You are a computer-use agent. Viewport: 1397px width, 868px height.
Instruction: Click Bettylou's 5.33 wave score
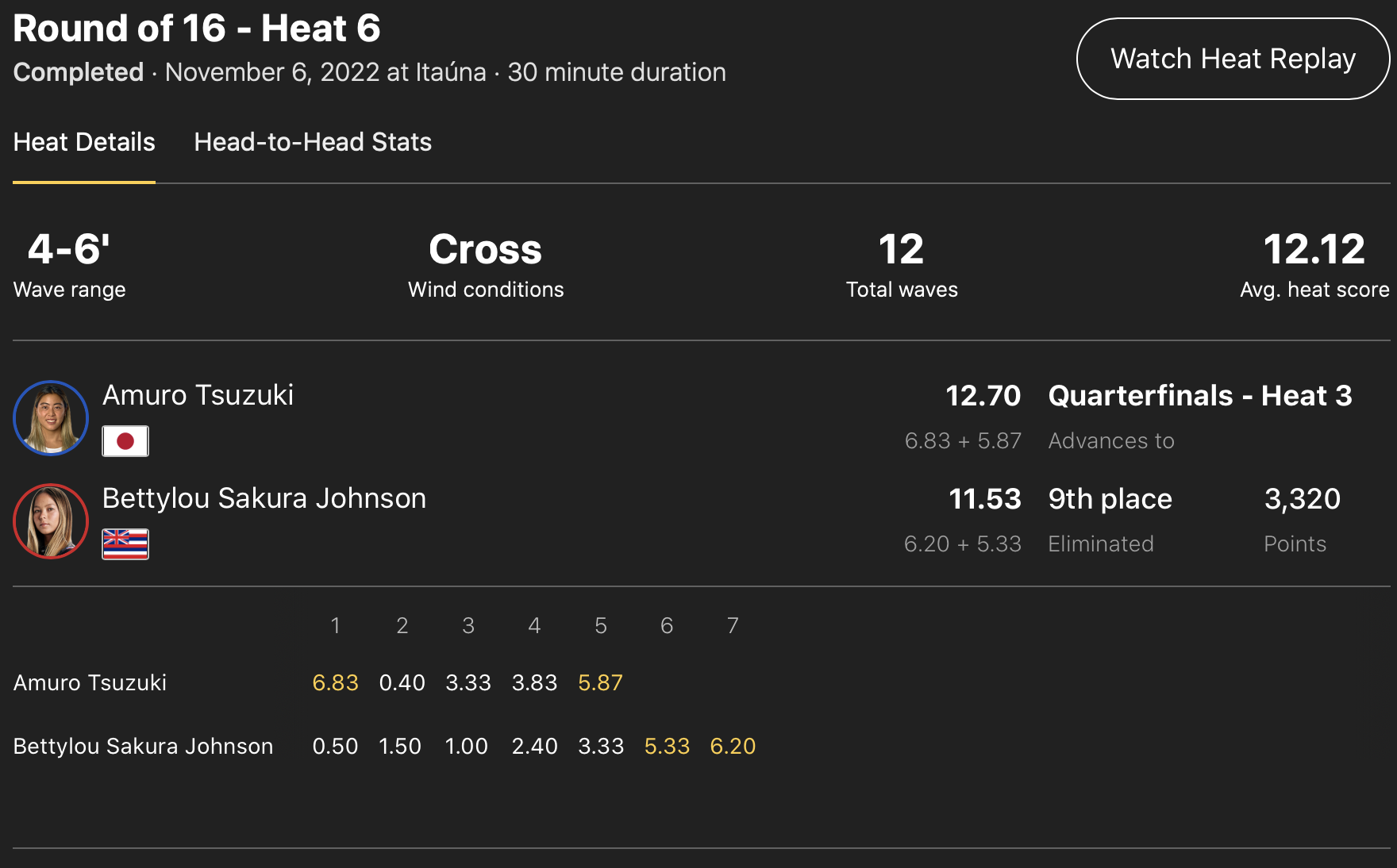(x=667, y=747)
